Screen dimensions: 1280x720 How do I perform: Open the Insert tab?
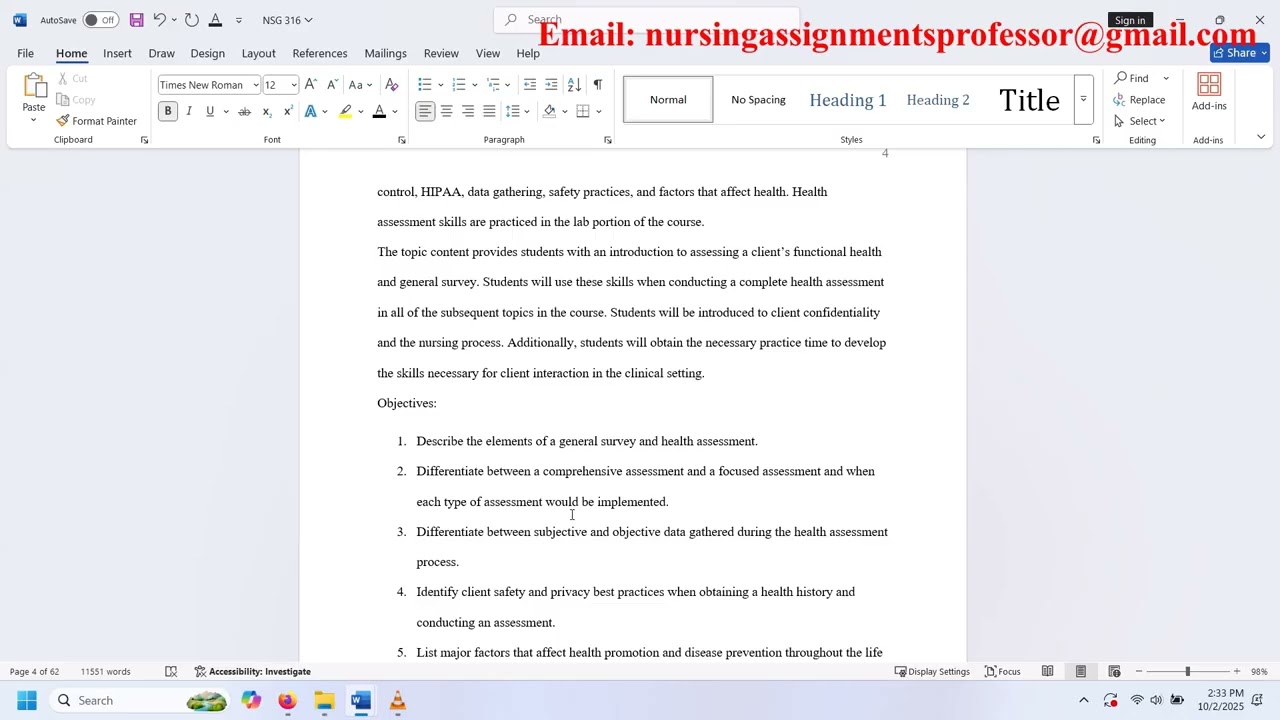click(117, 53)
